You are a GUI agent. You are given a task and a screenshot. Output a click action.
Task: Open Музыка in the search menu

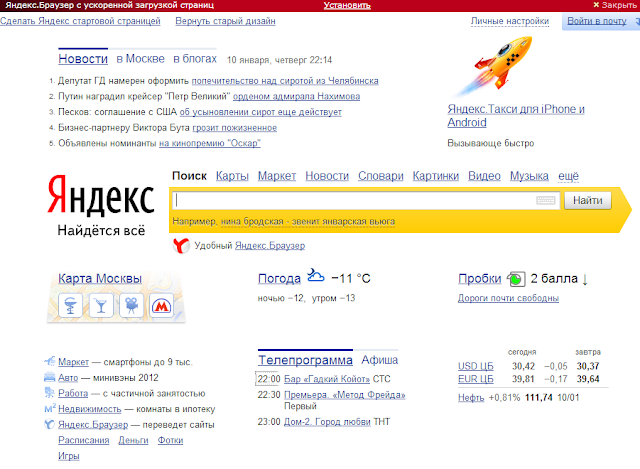pos(529,176)
